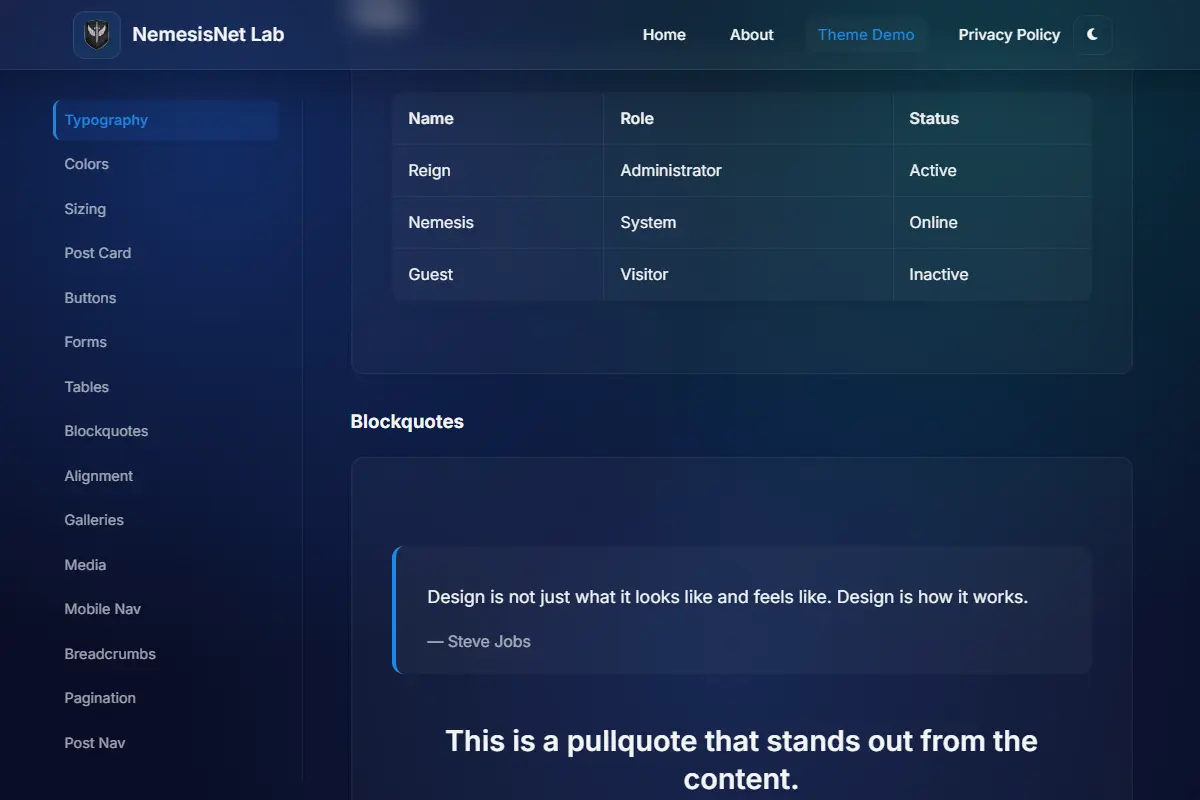Open the Media sidebar link
1200x800 pixels.
point(166,565)
